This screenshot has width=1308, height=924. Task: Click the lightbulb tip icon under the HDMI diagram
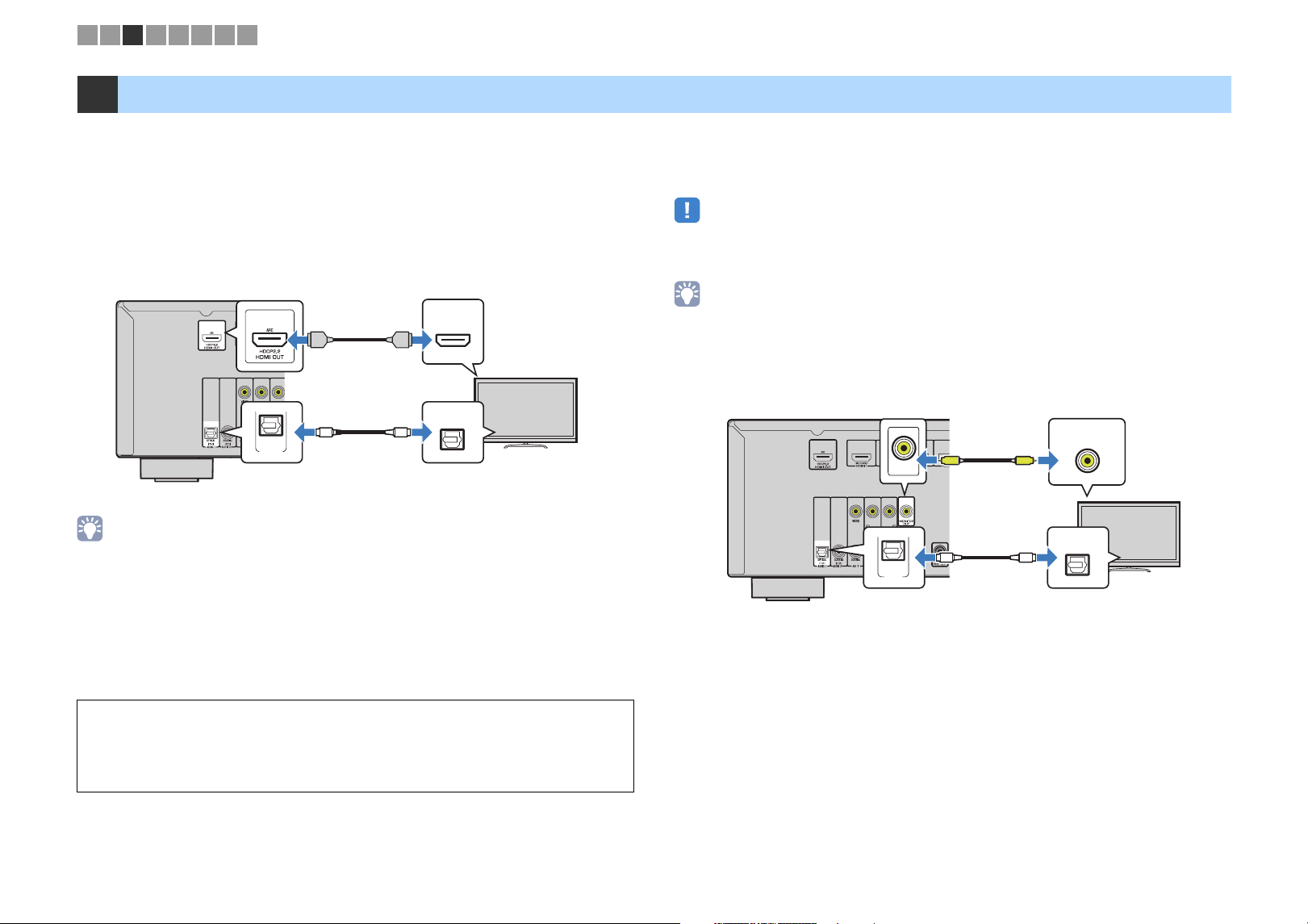pyautogui.click(x=90, y=529)
